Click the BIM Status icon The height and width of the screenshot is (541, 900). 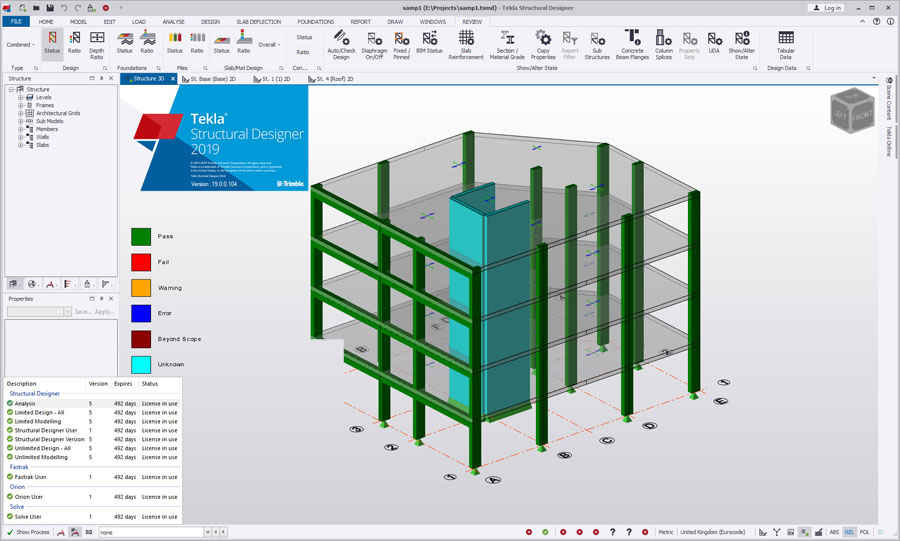[x=430, y=43]
